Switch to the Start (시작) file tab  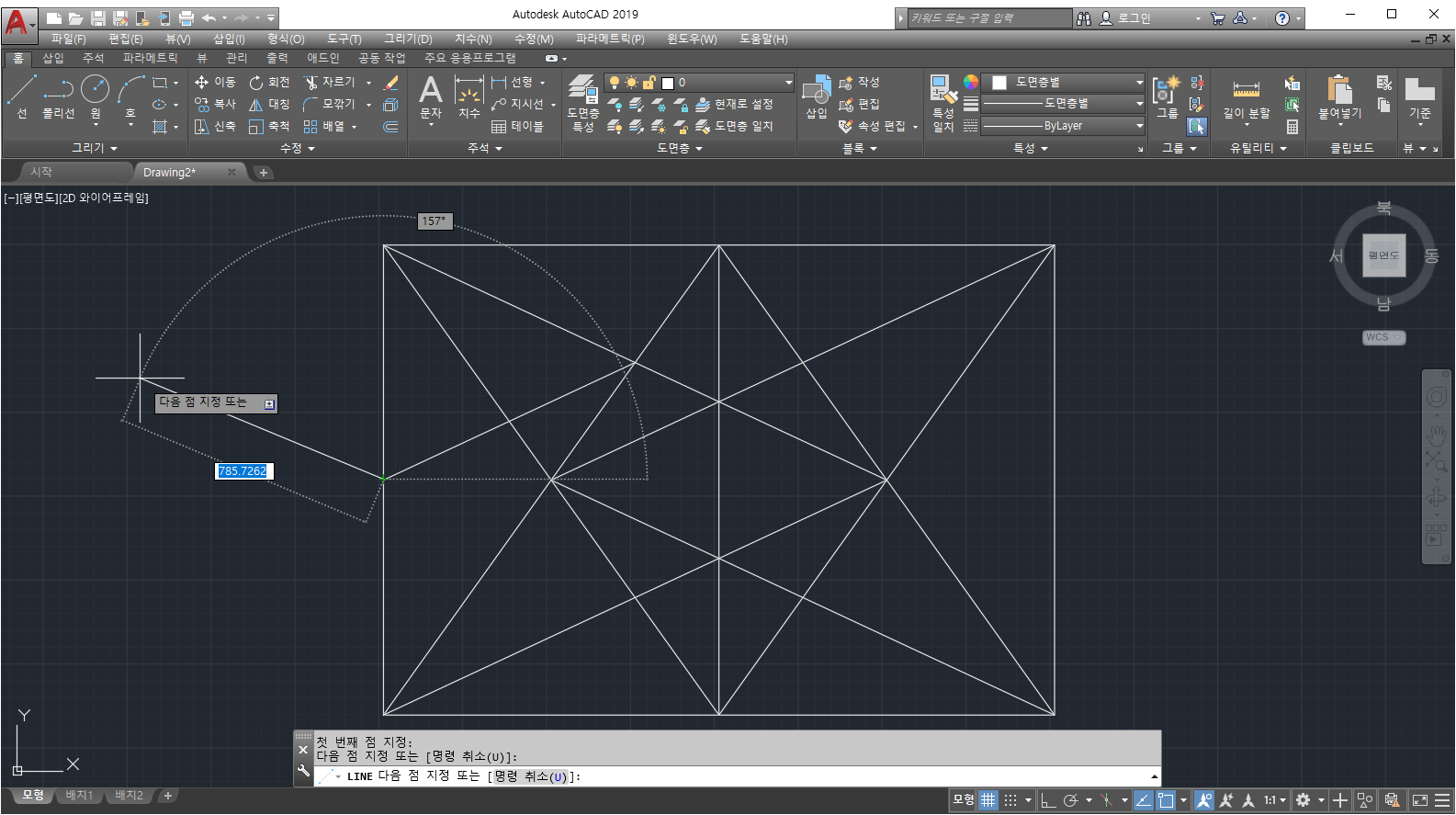pyautogui.click(x=41, y=172)
